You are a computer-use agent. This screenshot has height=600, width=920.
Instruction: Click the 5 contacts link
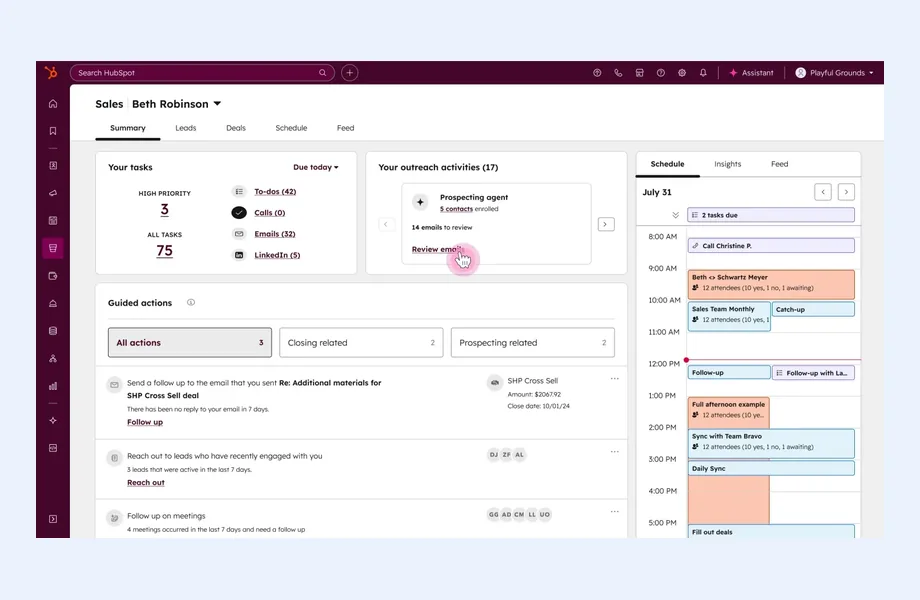pyautogui.click(x=456, y=209)
